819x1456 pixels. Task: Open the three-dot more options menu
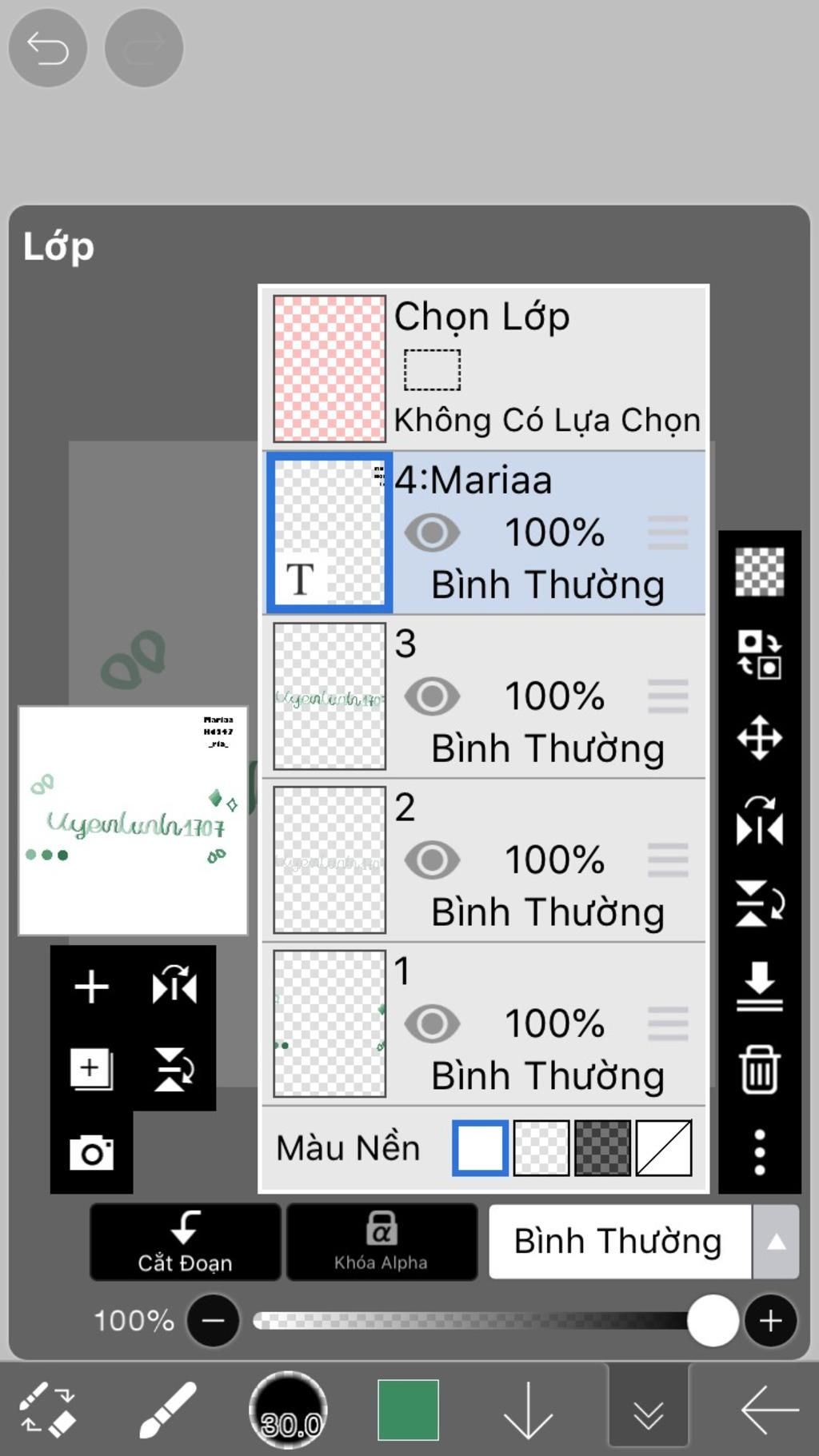point(759,1152)
